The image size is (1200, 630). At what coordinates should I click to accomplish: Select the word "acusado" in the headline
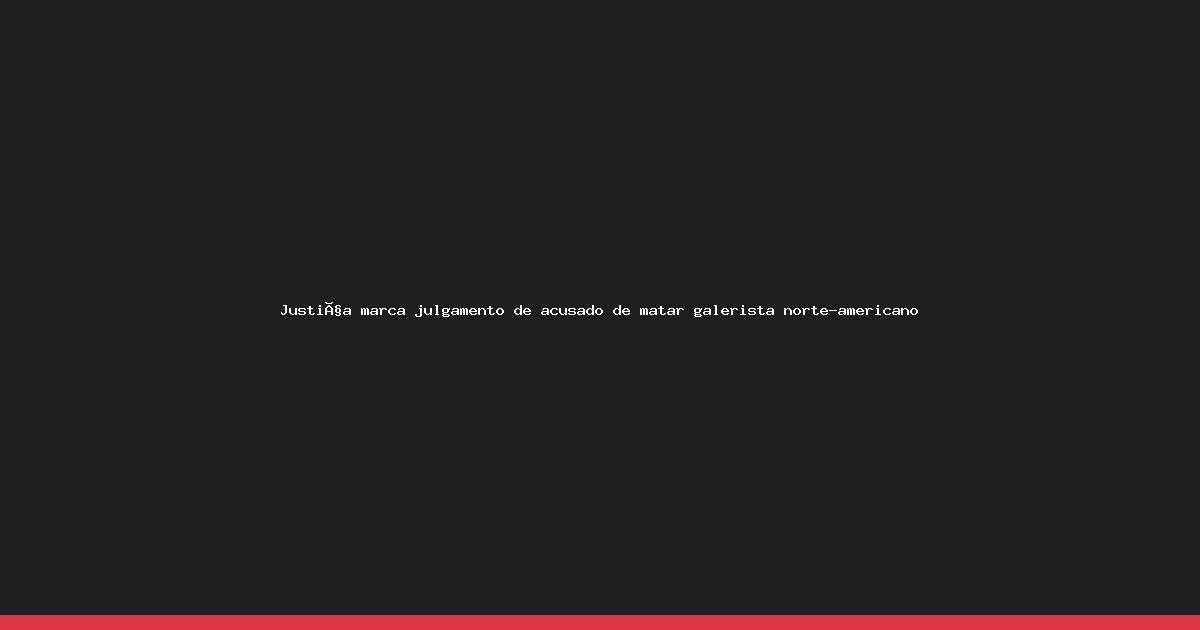click(572, 311)
